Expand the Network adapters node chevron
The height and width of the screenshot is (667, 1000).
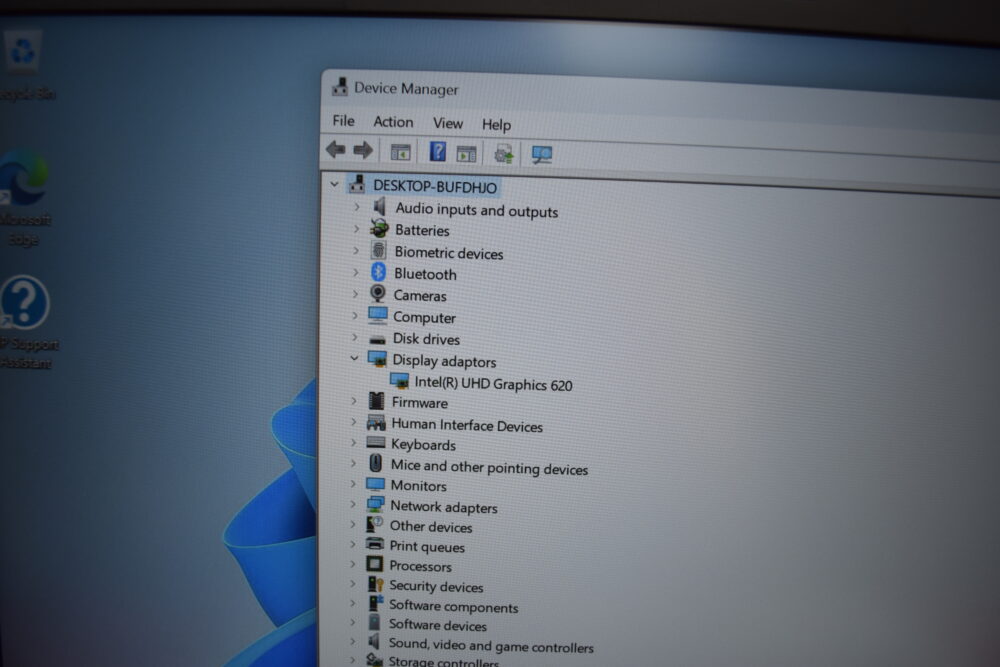point(353,504)
